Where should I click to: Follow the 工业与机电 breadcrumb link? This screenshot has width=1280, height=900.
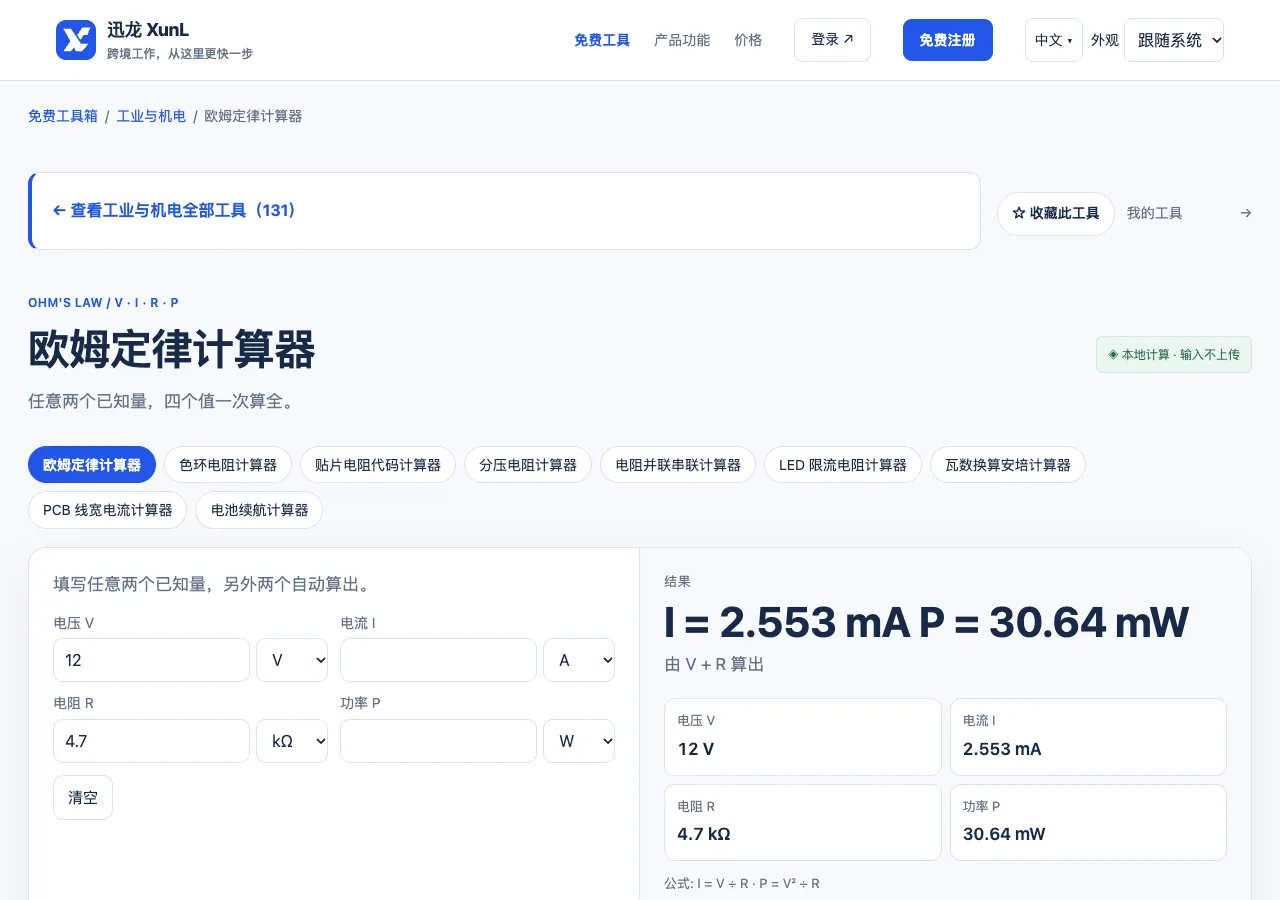[151, 116]
